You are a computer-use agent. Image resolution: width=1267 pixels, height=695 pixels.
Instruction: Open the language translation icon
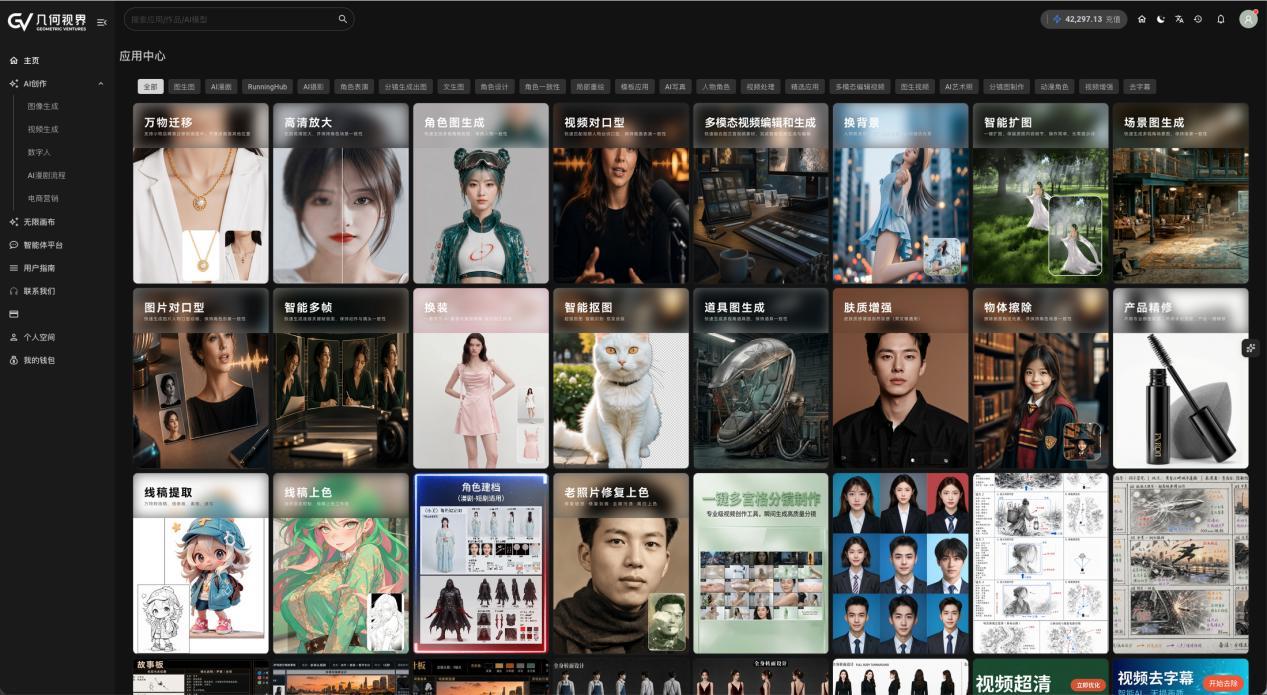pos(1180,19)
